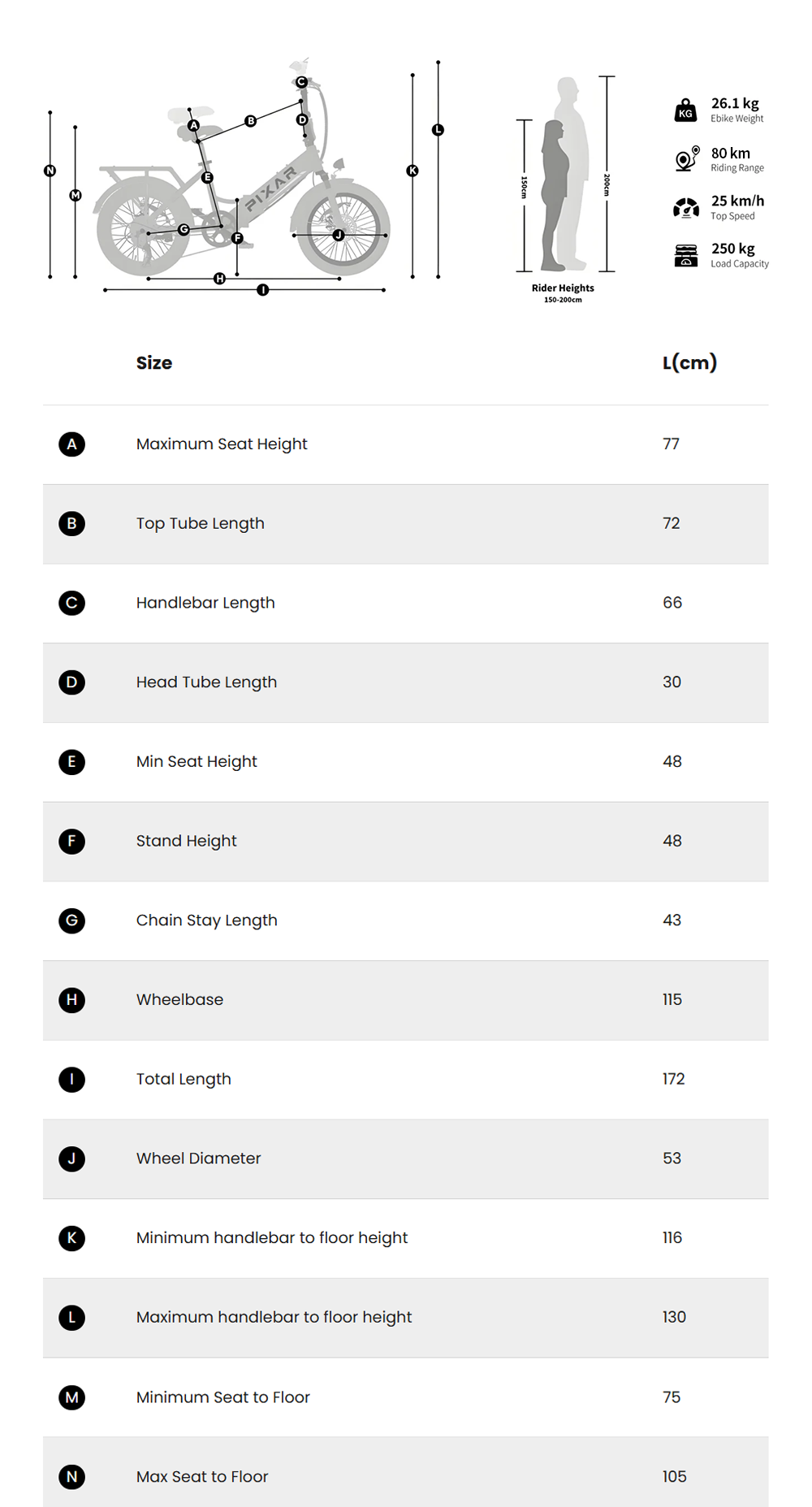Click the H badge next to Wheelbase

pyautogui.click(x=72, y=1000)
